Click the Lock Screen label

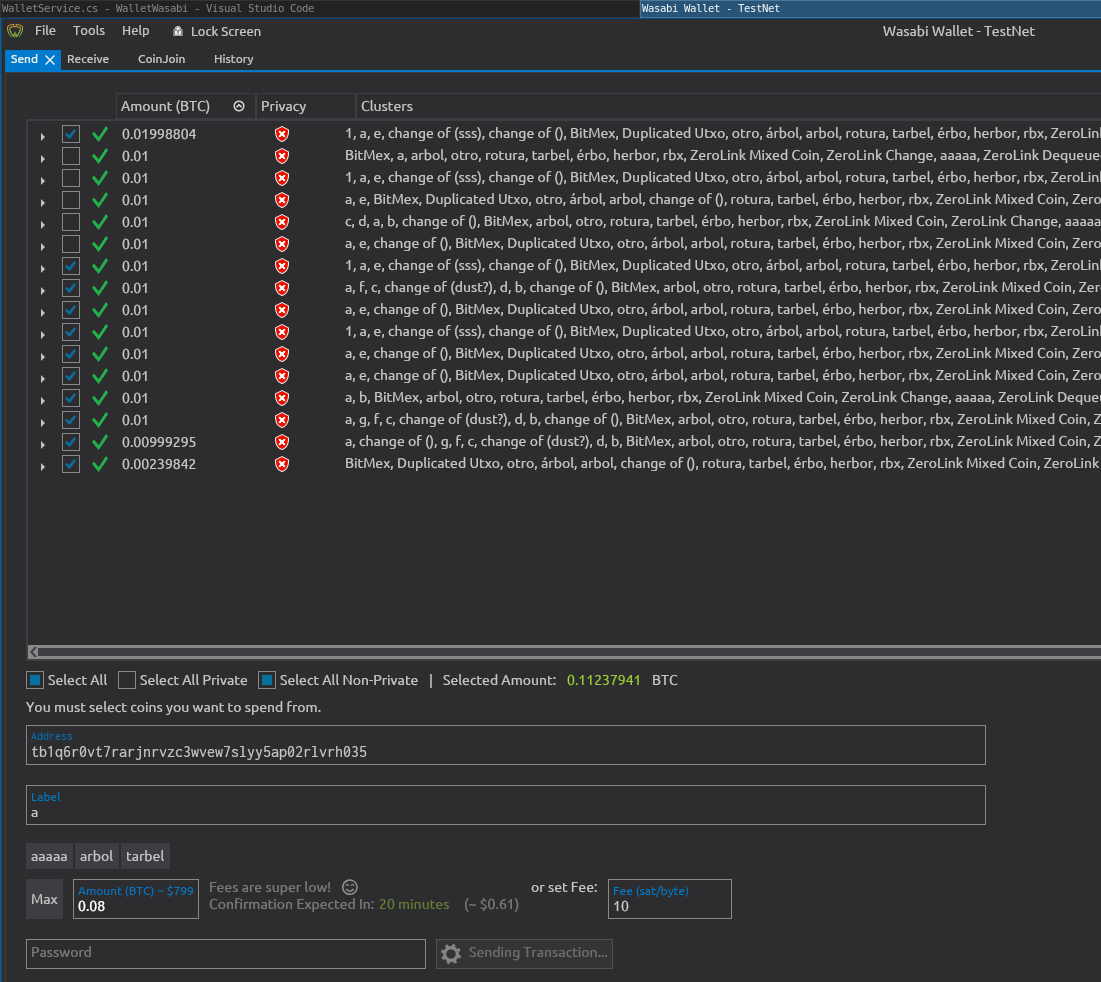226,32
